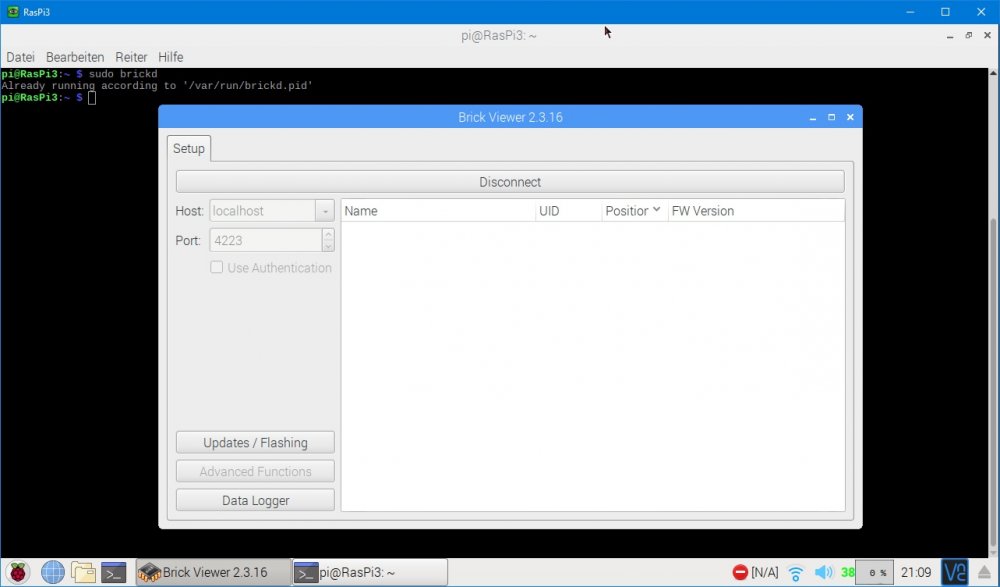Click the WiFi network icon
1000x587 pixels.
[796, 573]
